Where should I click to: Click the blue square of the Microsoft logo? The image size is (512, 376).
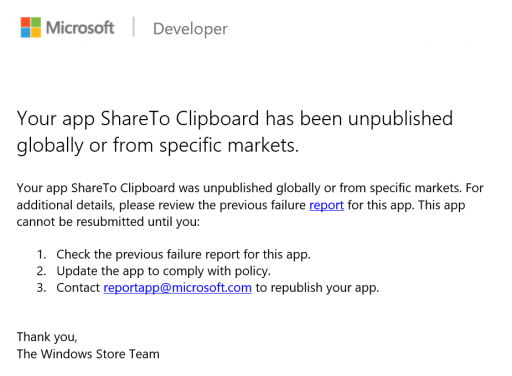pos(25,33)
